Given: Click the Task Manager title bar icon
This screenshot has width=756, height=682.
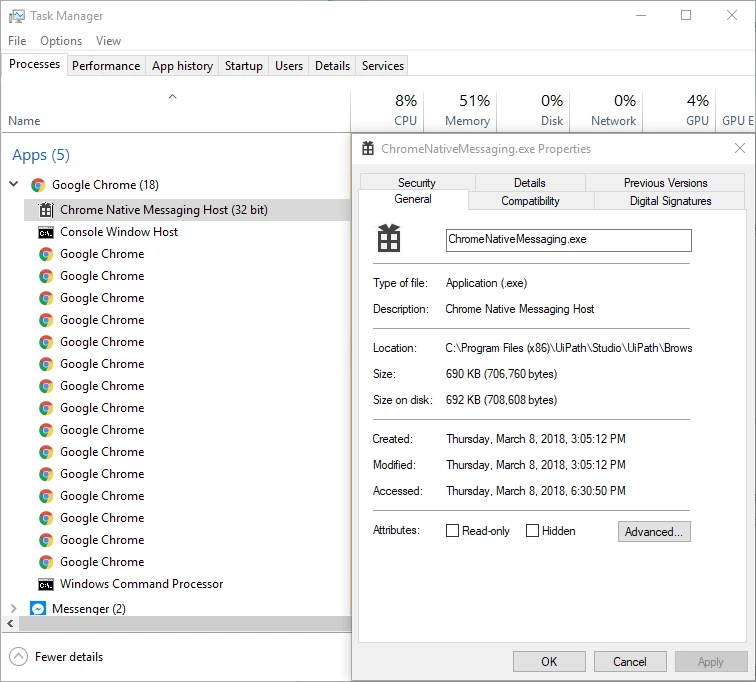Looking at the screenshot, I should [x=16, y=16].
